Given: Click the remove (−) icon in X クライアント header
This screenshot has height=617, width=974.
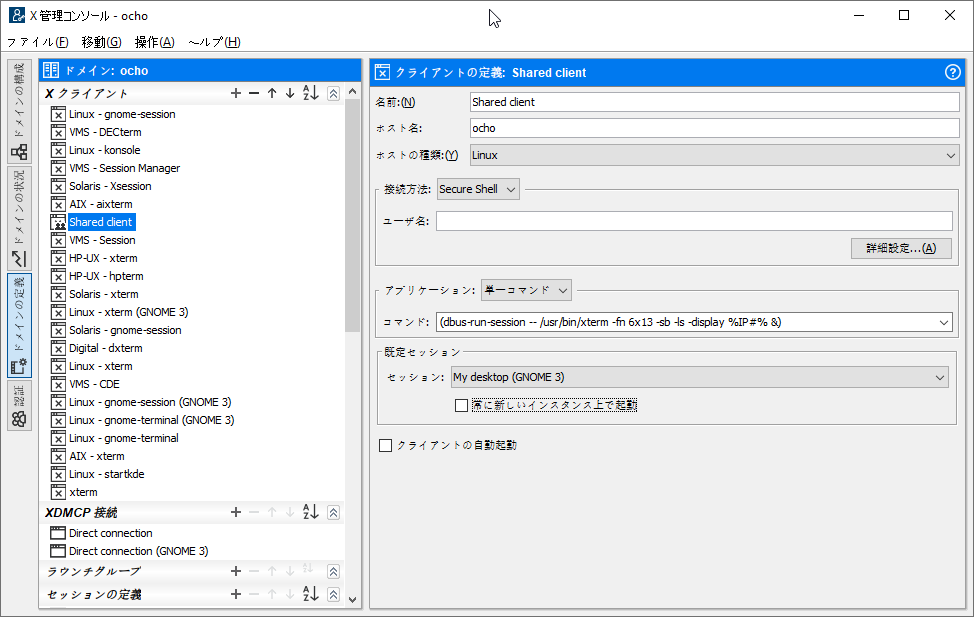Looking at the screenshot, I should pos(254,93).
